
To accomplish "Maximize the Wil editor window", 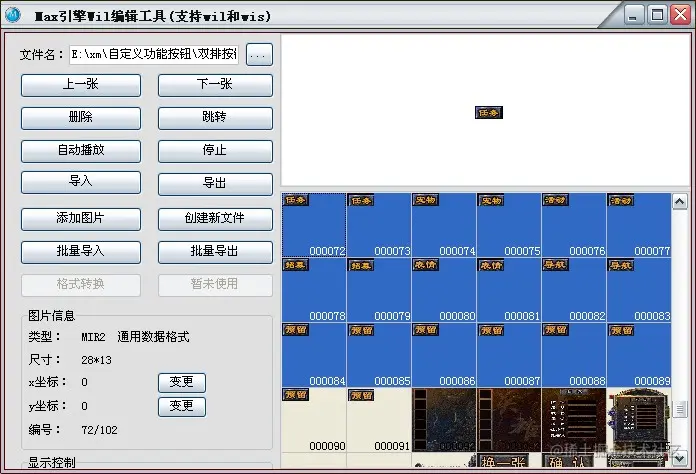I will tap(657, 15).
